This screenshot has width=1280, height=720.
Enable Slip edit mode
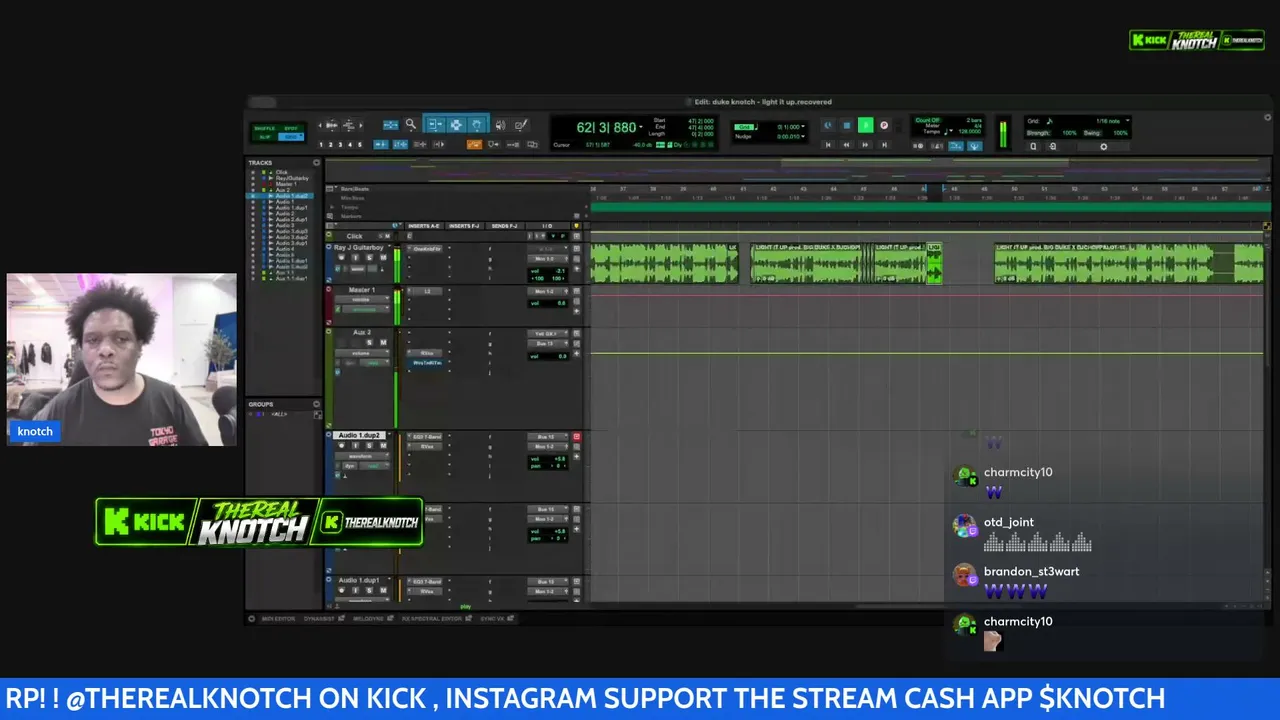[264, 137]
